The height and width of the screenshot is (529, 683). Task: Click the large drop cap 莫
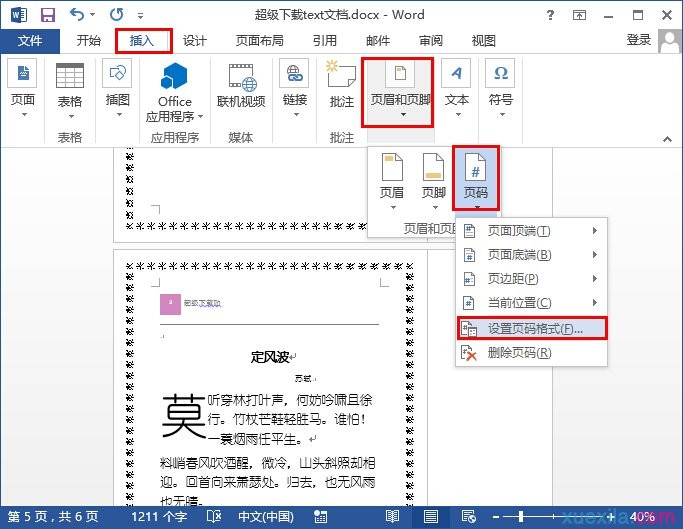(183, 414)
